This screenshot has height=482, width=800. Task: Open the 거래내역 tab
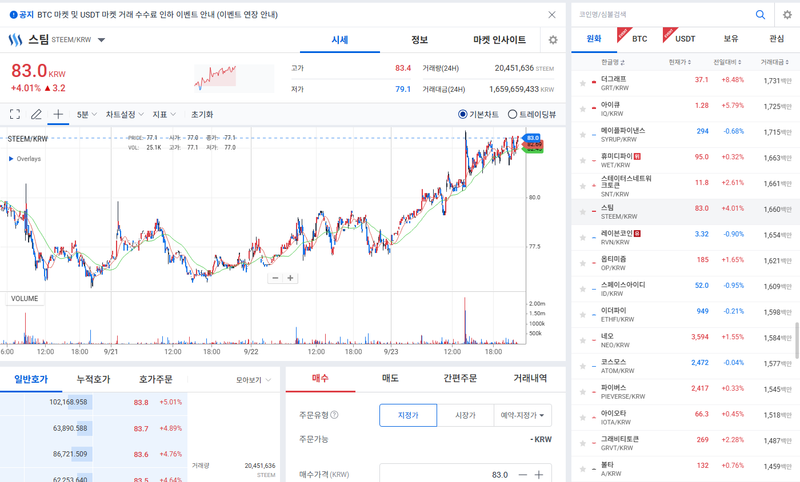tap(530, 378)
